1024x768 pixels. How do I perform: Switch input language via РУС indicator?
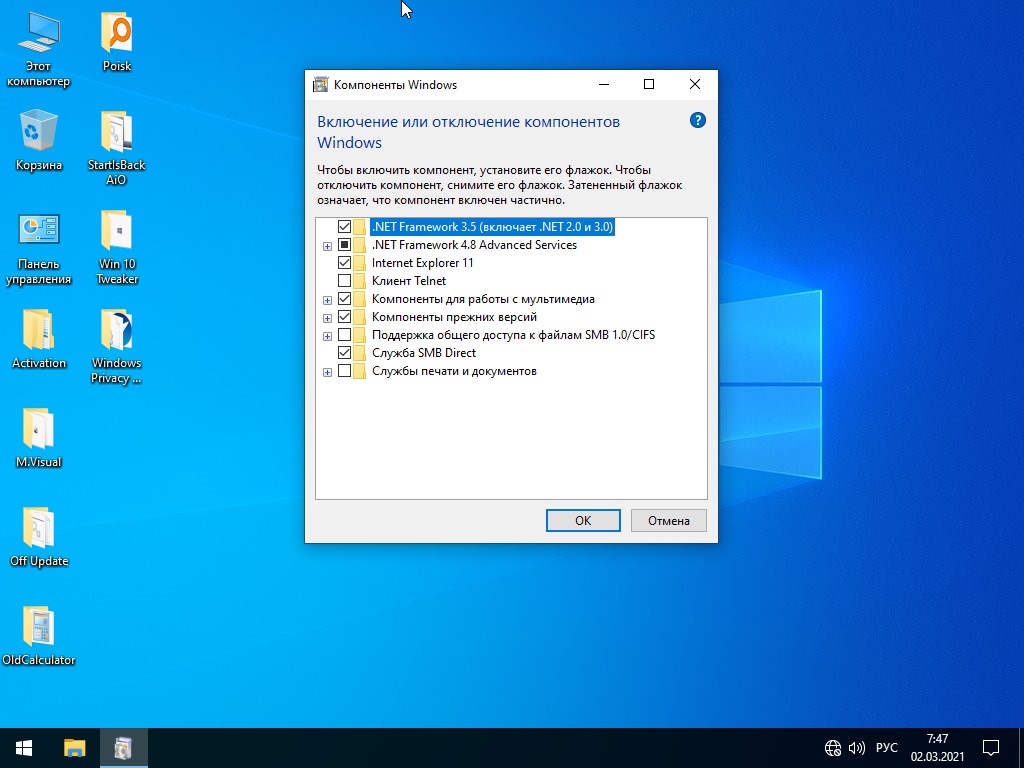coord(886,748)
